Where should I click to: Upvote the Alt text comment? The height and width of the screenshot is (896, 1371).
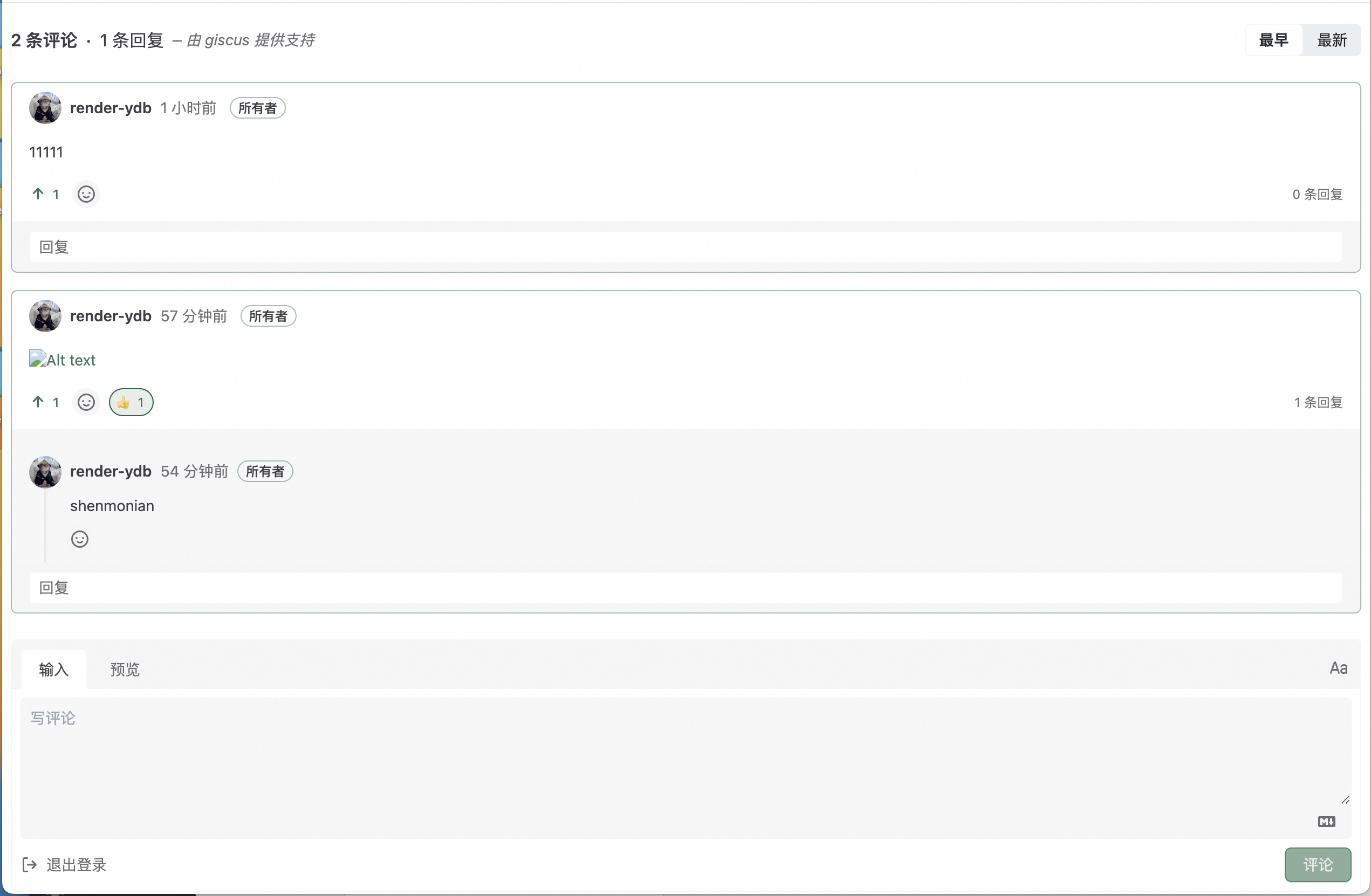pos(45,402)
